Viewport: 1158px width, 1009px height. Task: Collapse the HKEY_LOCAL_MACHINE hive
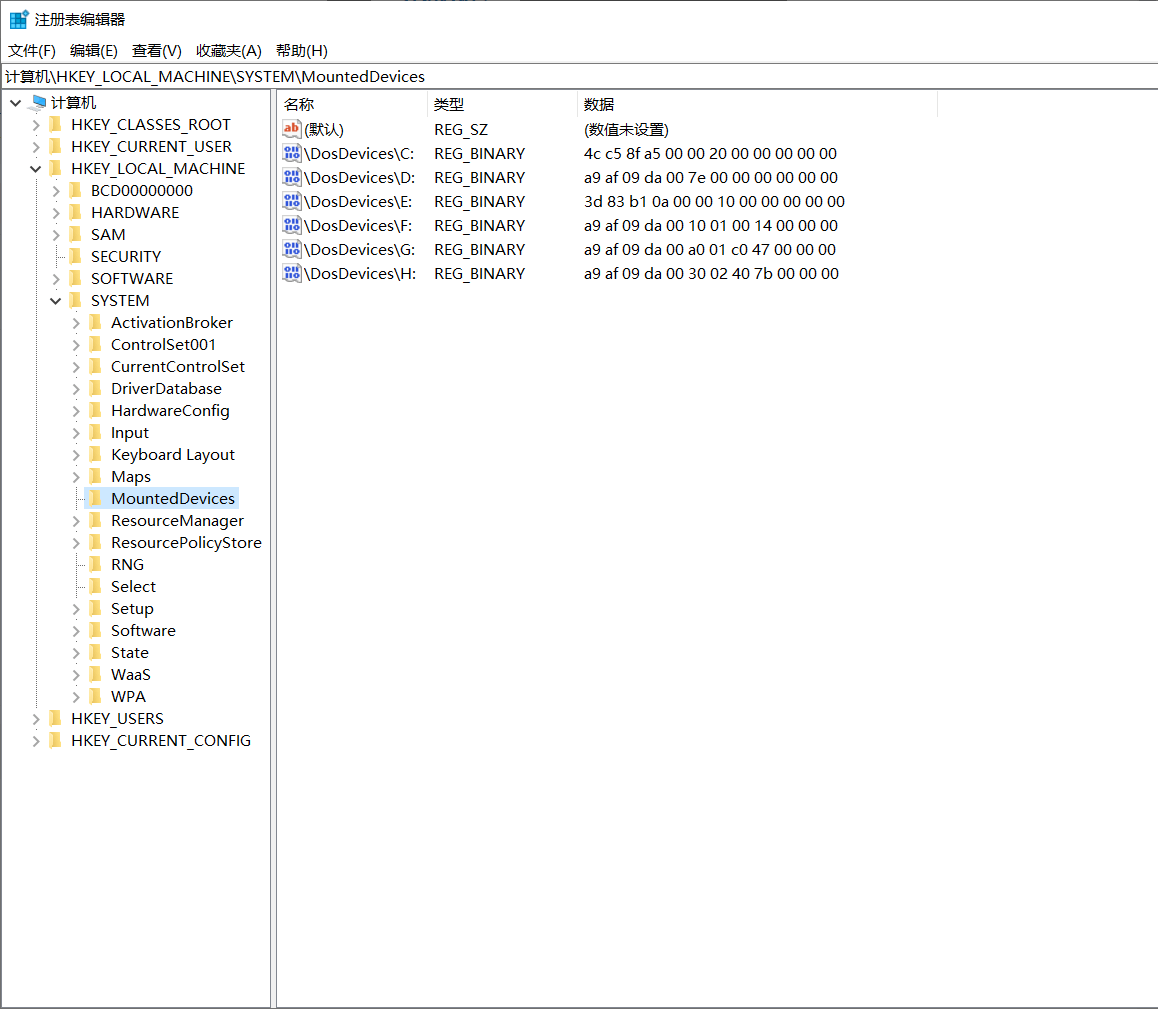(35, 168)
